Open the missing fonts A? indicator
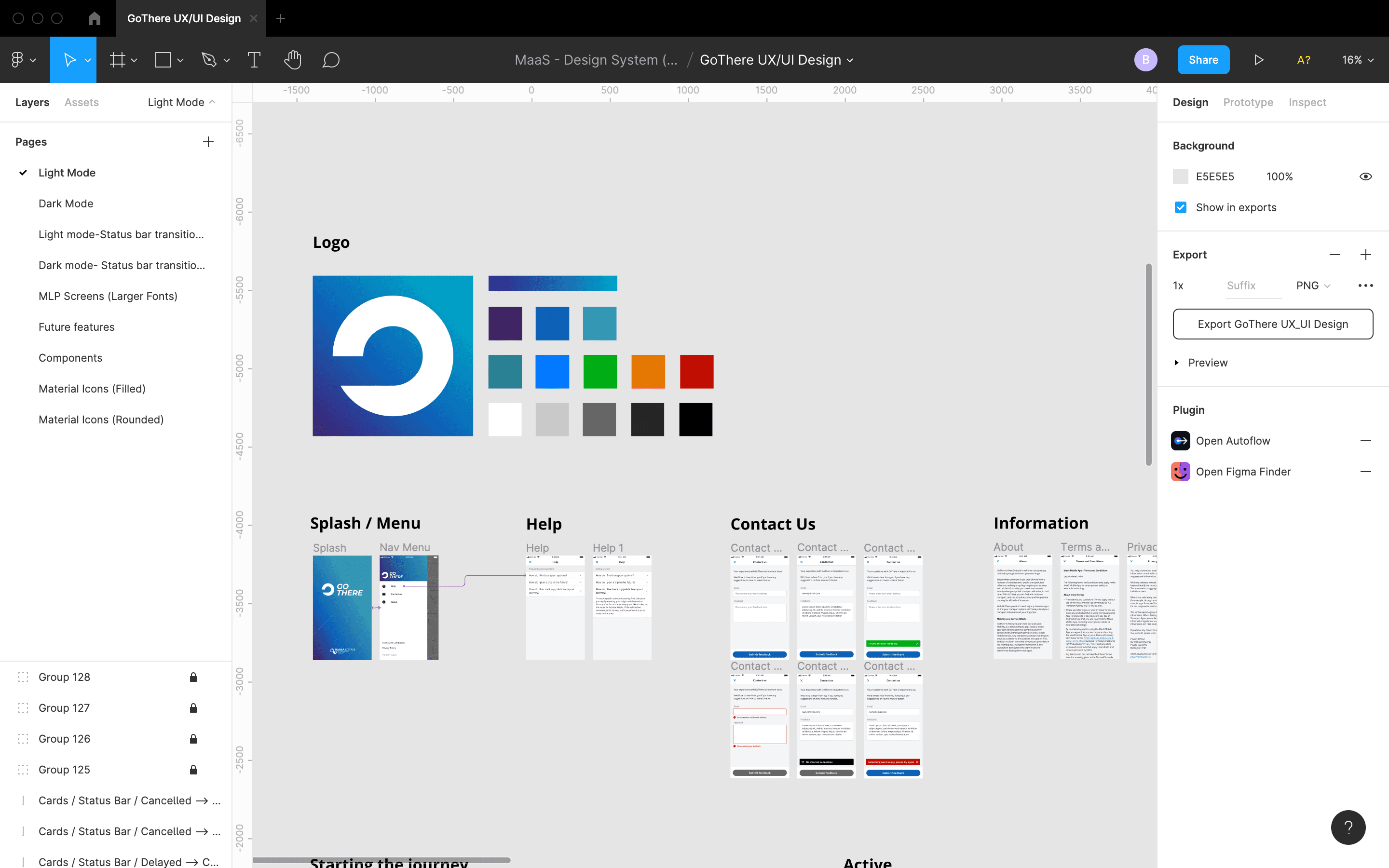1389x868 pixels. point(1304,60)
